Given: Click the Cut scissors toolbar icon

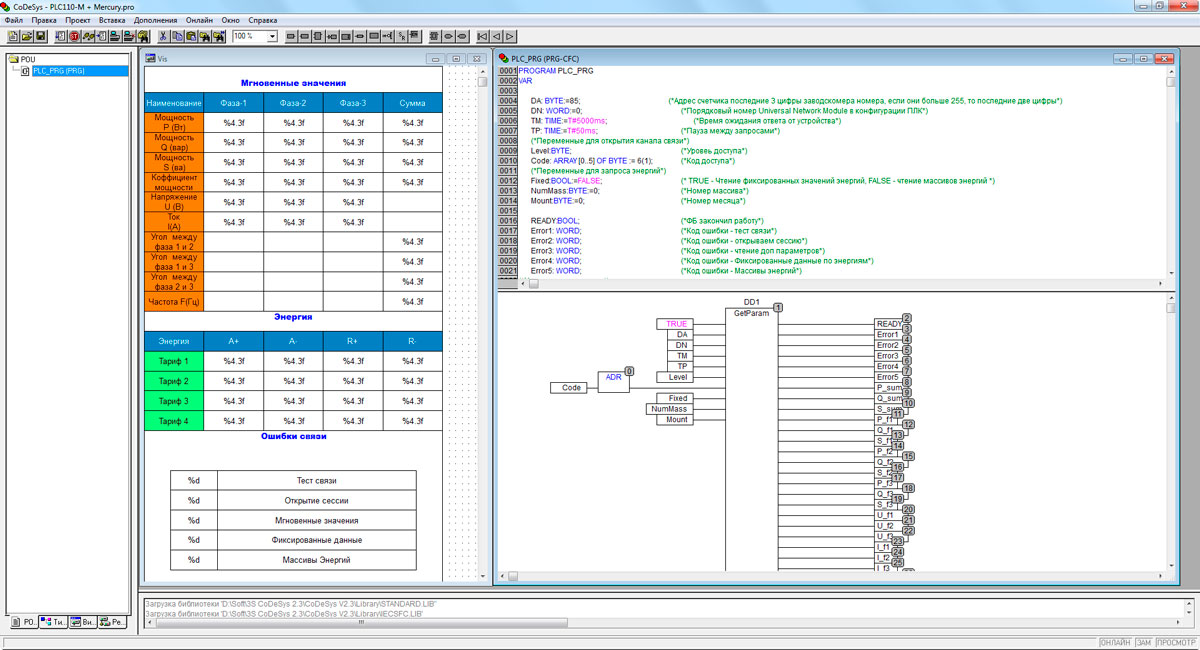Looking at the screenshot, I should [162, 36].
